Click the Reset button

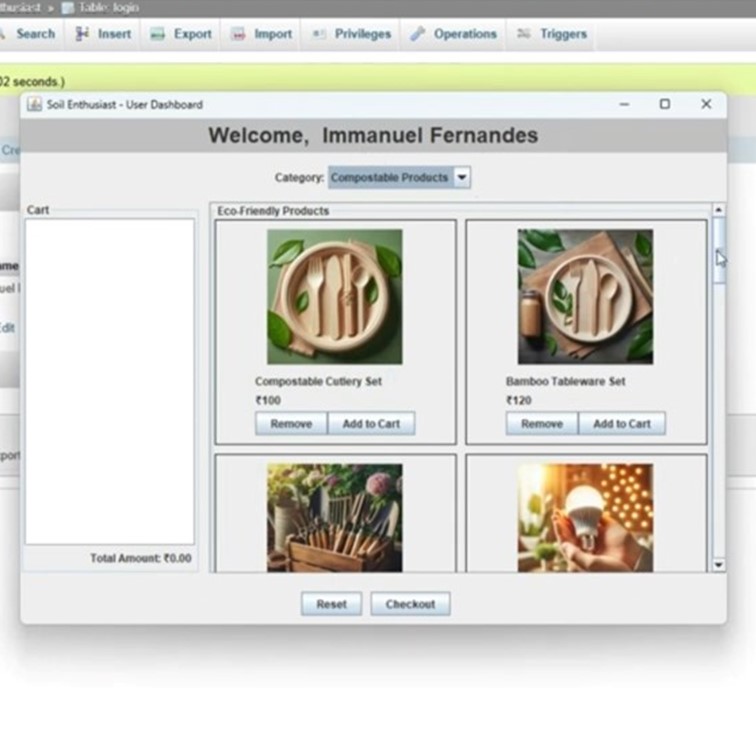(331, 604)
